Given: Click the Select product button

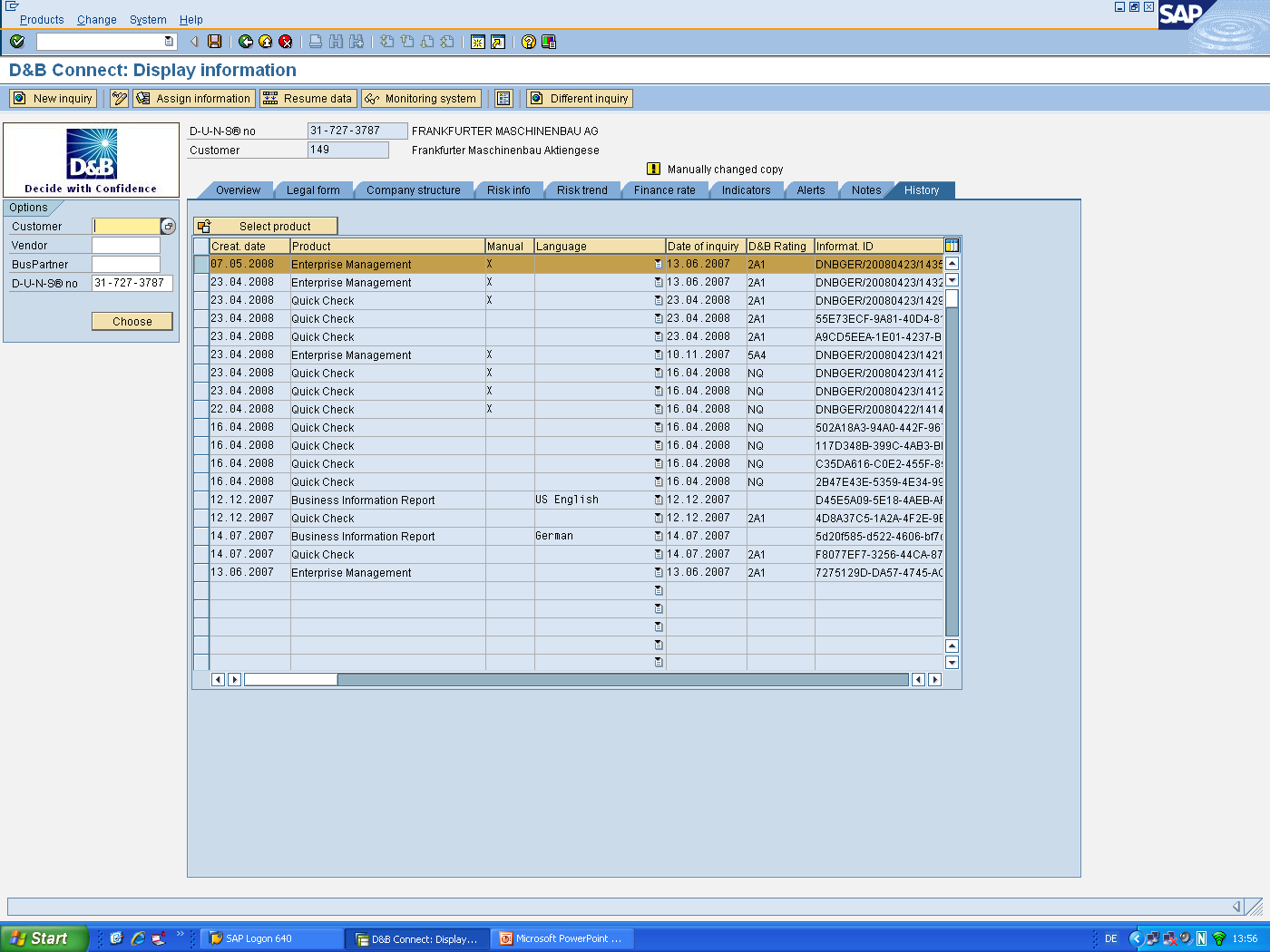Looking at the screenshot, I should click(x=265, y=226).
